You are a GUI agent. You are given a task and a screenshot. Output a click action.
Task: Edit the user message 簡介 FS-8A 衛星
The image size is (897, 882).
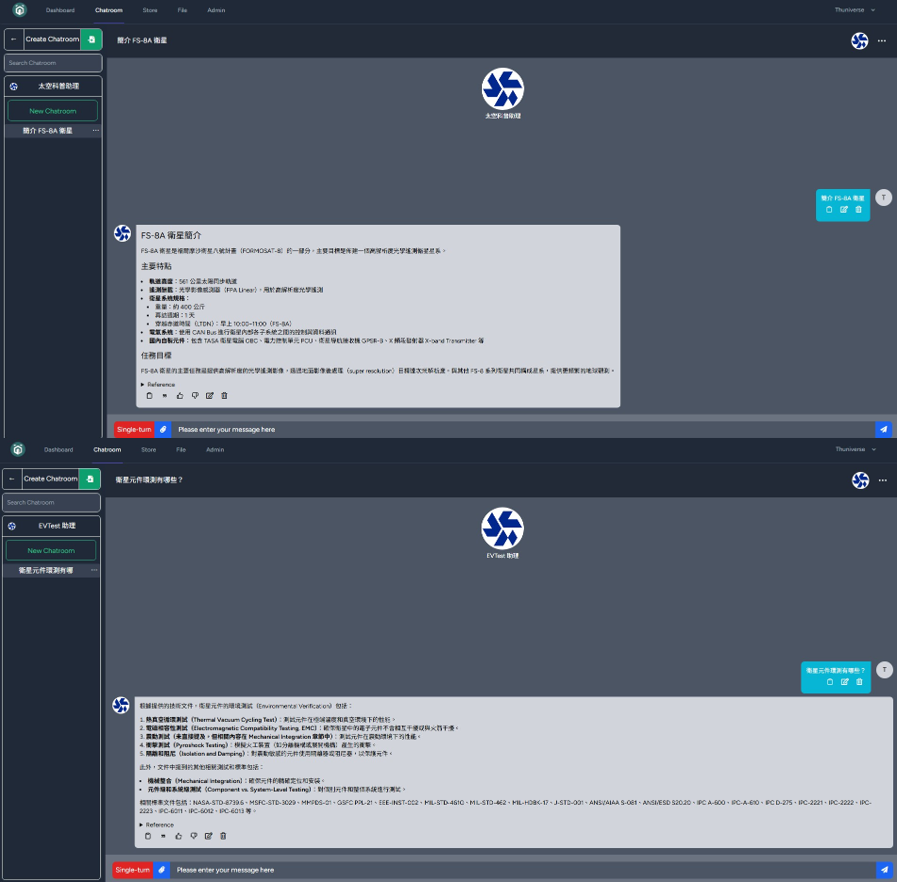[844, 210]
